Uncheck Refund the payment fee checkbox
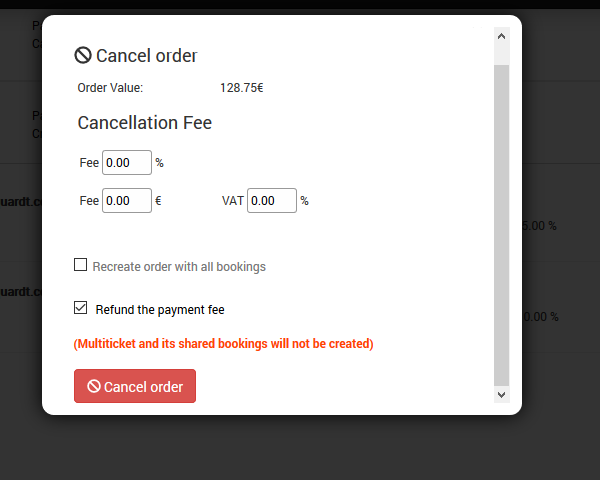Image resolution: width=600 pixels, height=480 pixels. (x=80, y=308)
